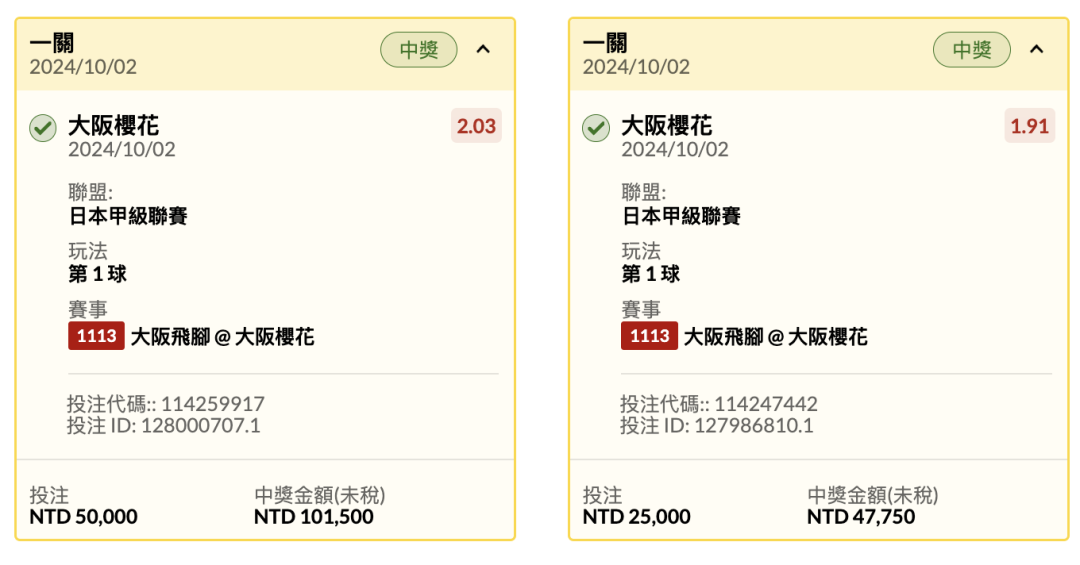Click bet ID 128000707.1
Viewport: 1080px width, 565px height.
201,426
